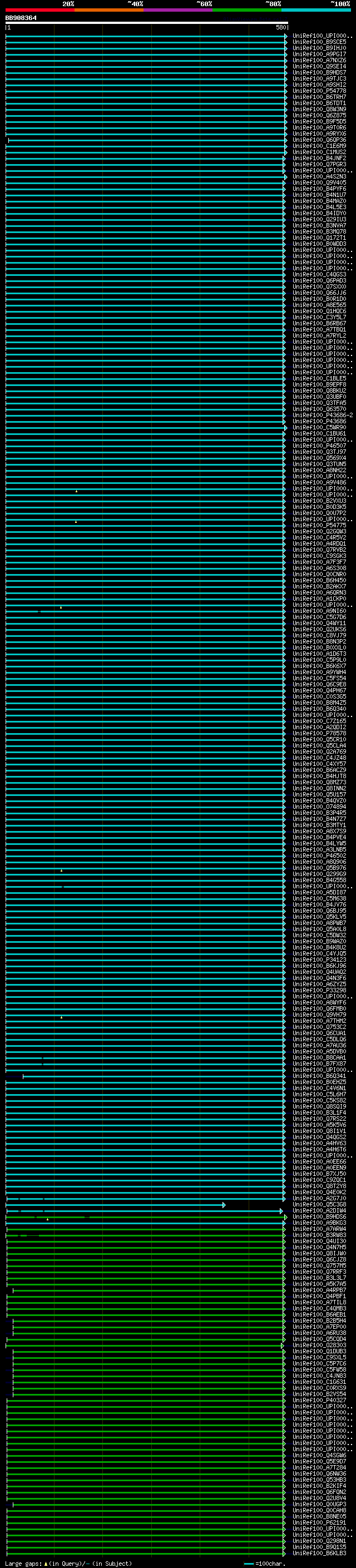Click the UniRef100_P43686 label
The height and width of the screenshot is (1568, 356).
coord(319,421)
